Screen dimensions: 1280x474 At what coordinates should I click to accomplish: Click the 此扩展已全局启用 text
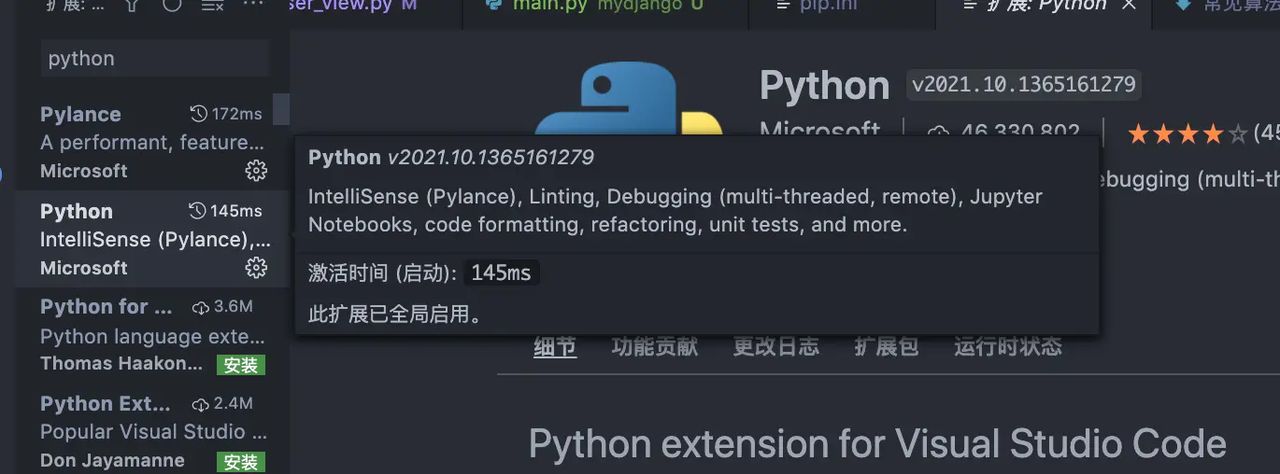coord(395,314)
